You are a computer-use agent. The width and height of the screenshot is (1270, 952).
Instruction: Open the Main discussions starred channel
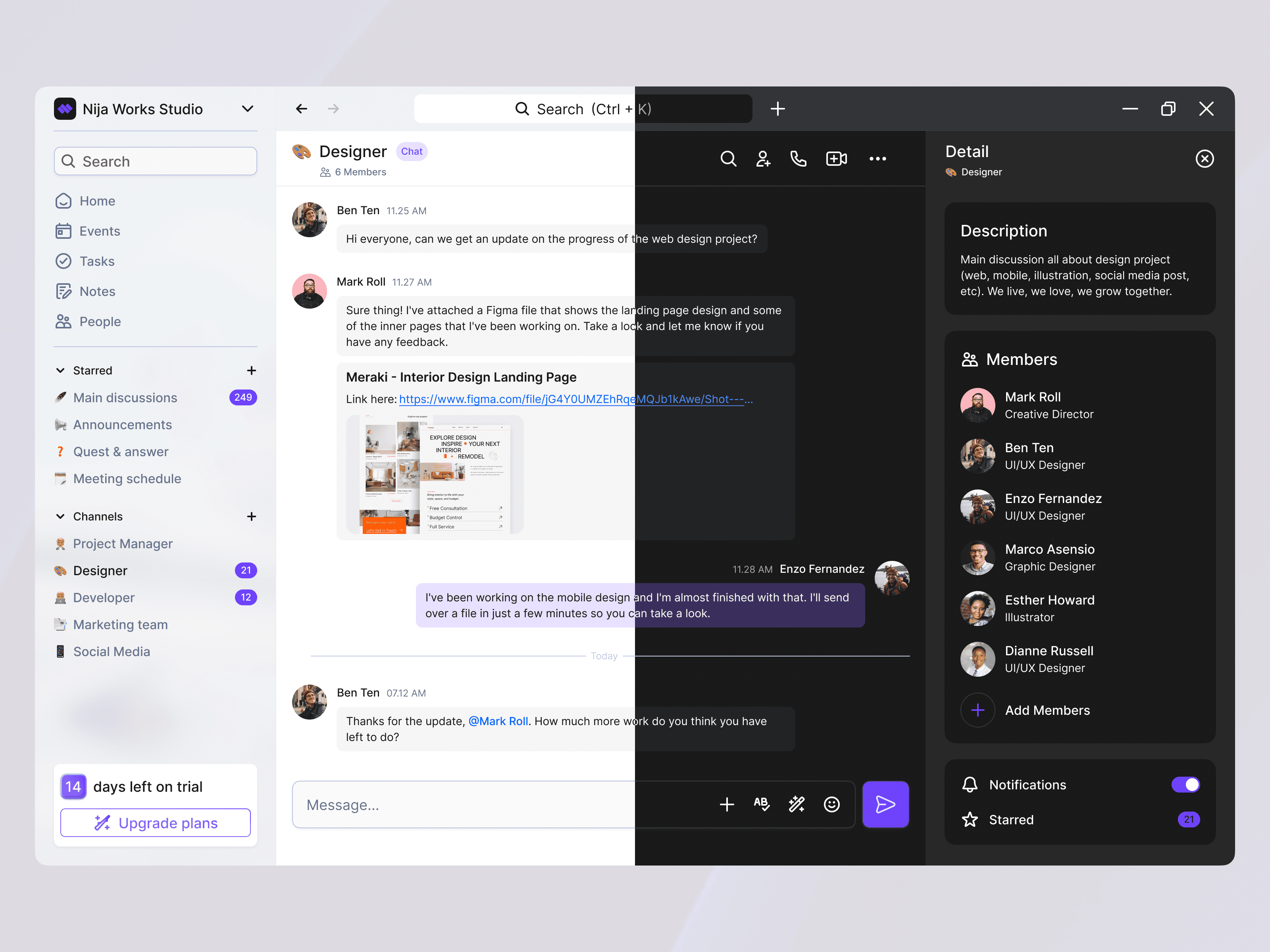point(156,398)
